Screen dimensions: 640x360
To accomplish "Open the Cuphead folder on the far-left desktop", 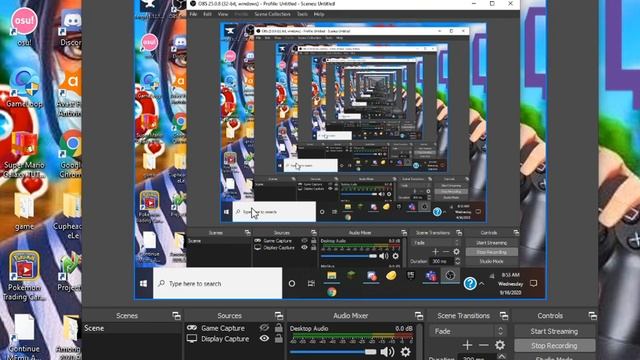I will (69, 216).
